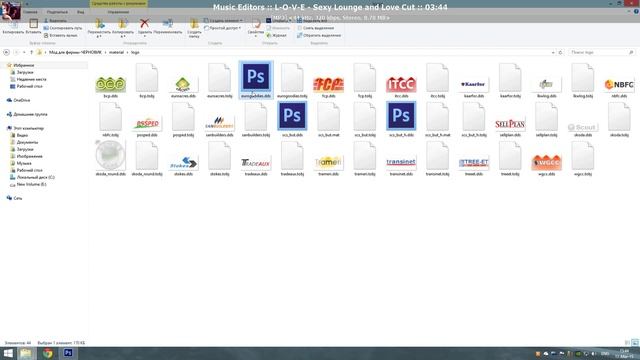The height and width of the screenshot is (360, 640).
Task: Select the kaarfor.dds logo file
Action: pyautogui.click(x=474, y=86)
